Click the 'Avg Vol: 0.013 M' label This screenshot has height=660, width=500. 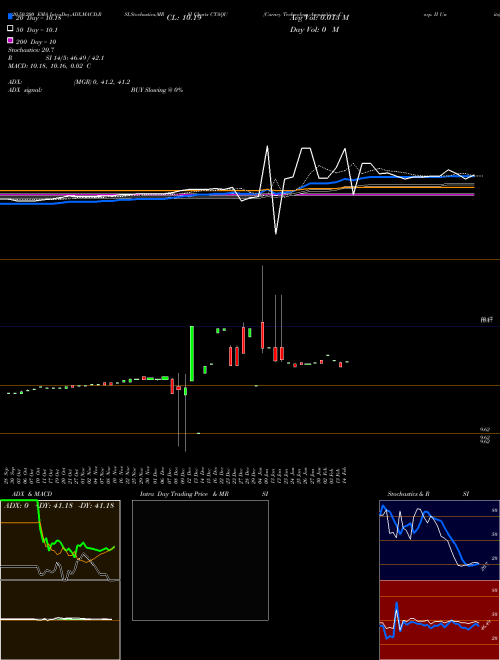(x=319, y=18)
